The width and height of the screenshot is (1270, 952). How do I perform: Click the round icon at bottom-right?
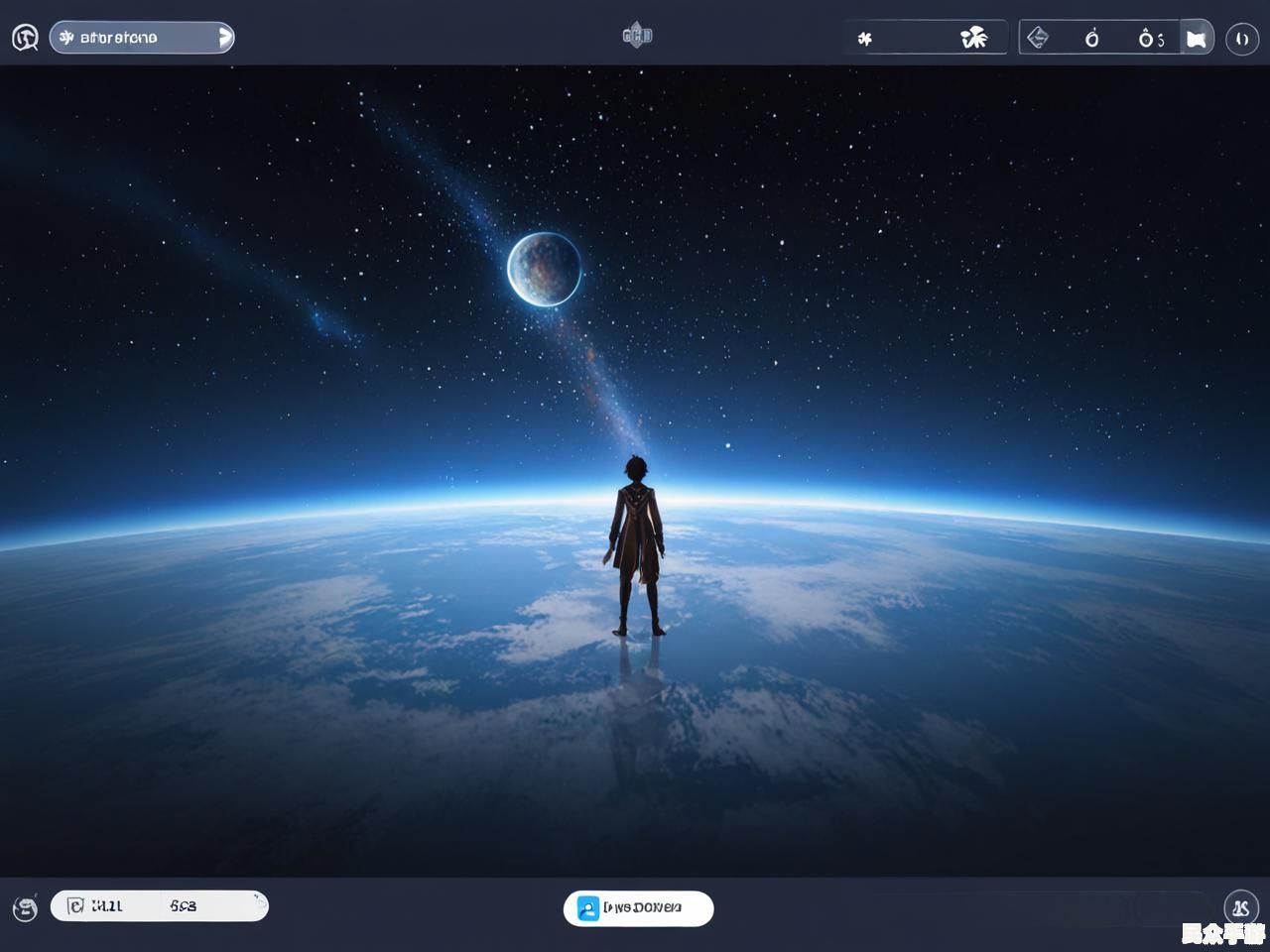(1240, 907)
